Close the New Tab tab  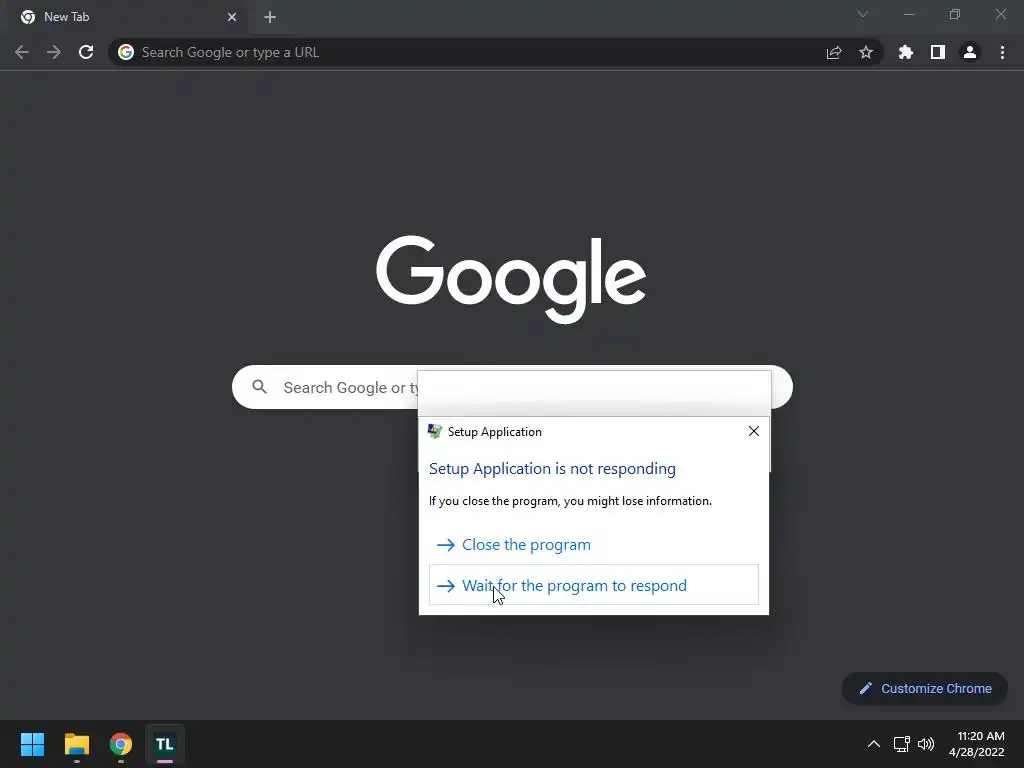click(x=232, y=17)
